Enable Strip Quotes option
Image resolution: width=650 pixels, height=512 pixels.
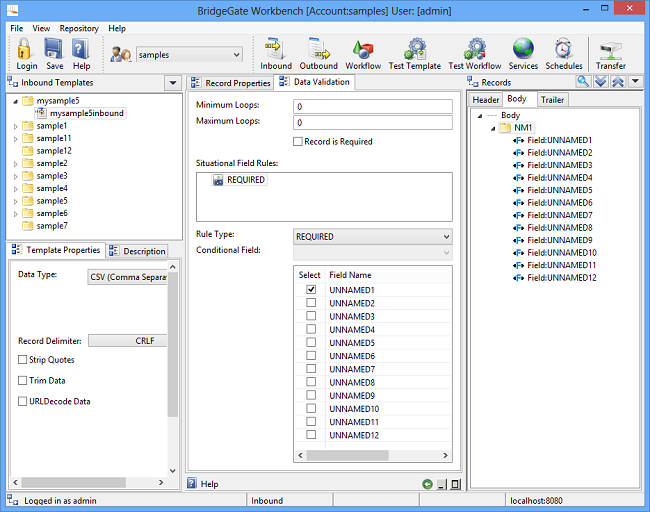point(23,359)
